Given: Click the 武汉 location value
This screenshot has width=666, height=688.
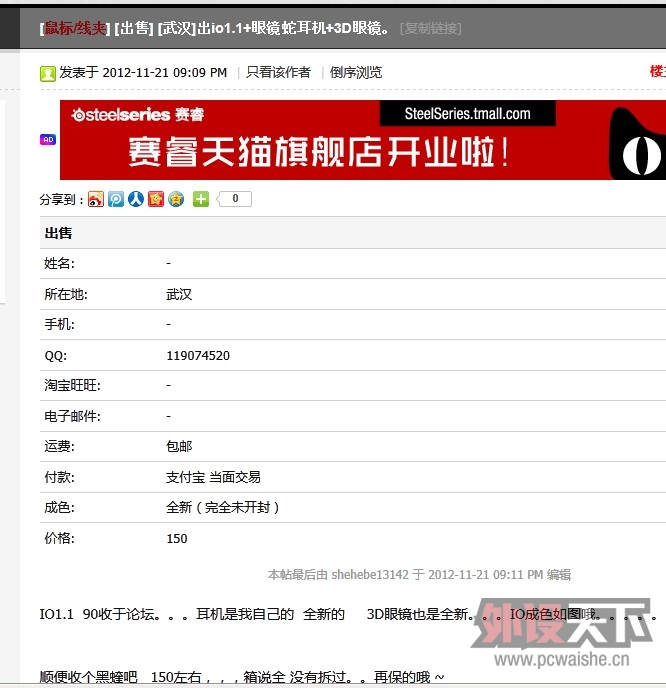Looking at the screenshot, I should [179, 294].
